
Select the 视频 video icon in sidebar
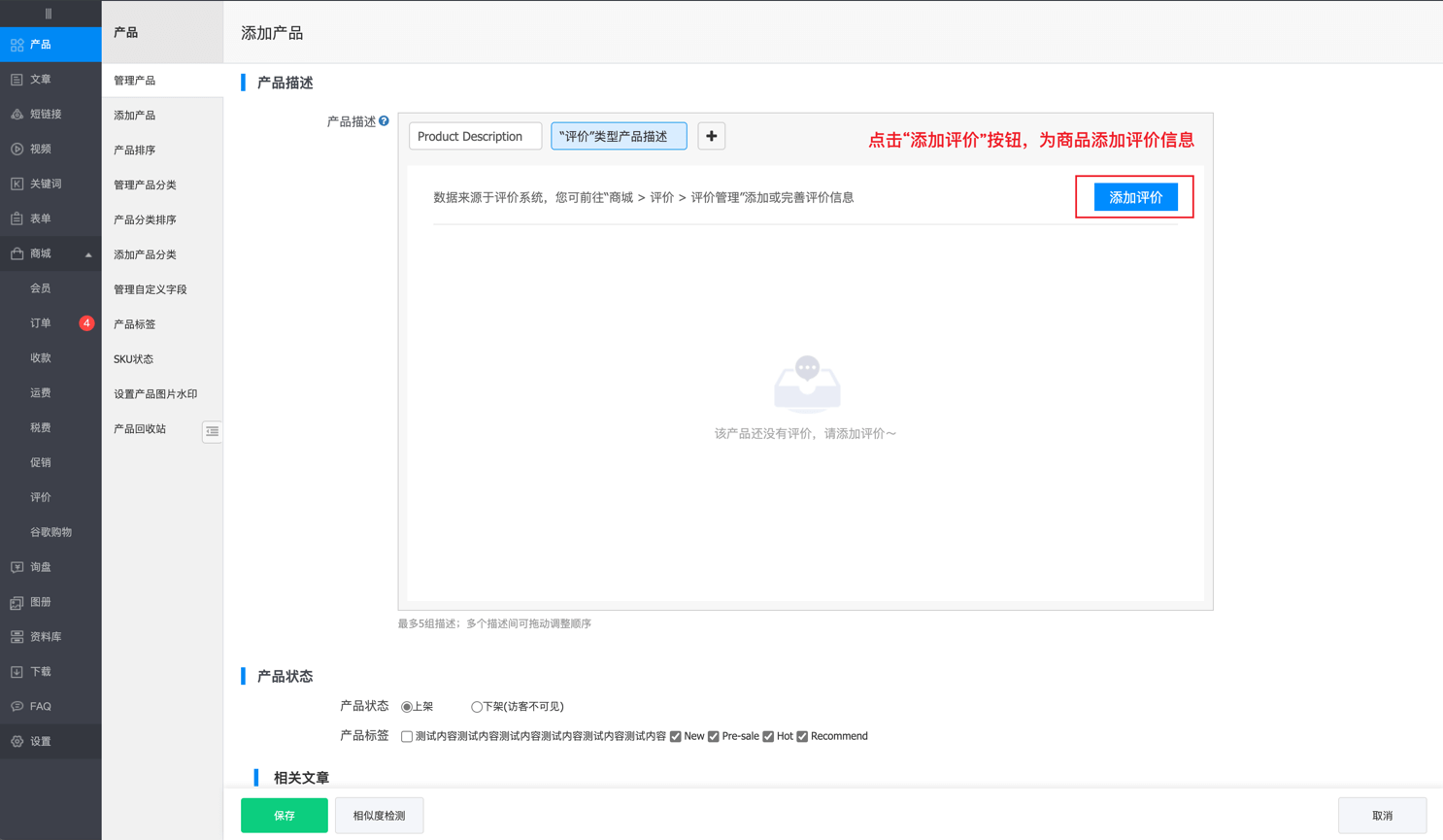tap(17, 150)
